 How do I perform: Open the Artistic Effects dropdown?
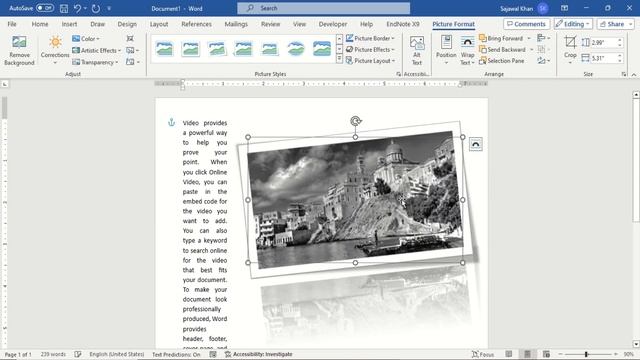96,50
